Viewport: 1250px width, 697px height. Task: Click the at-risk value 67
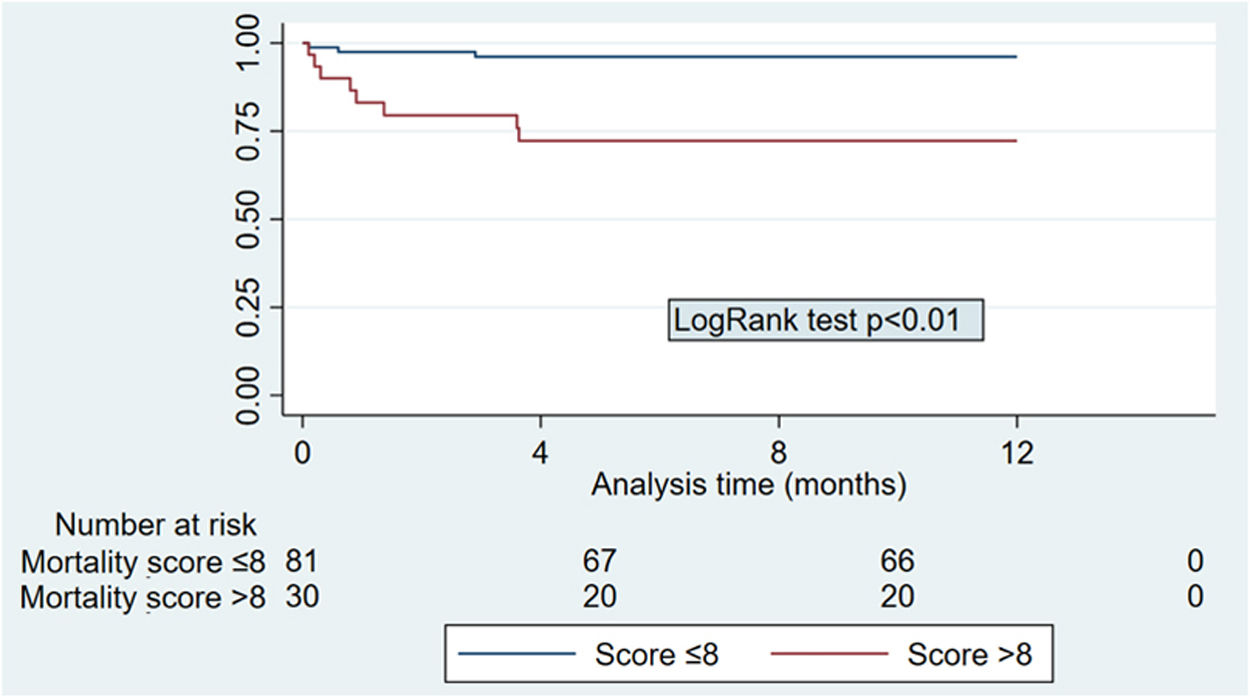click(600, 561)
